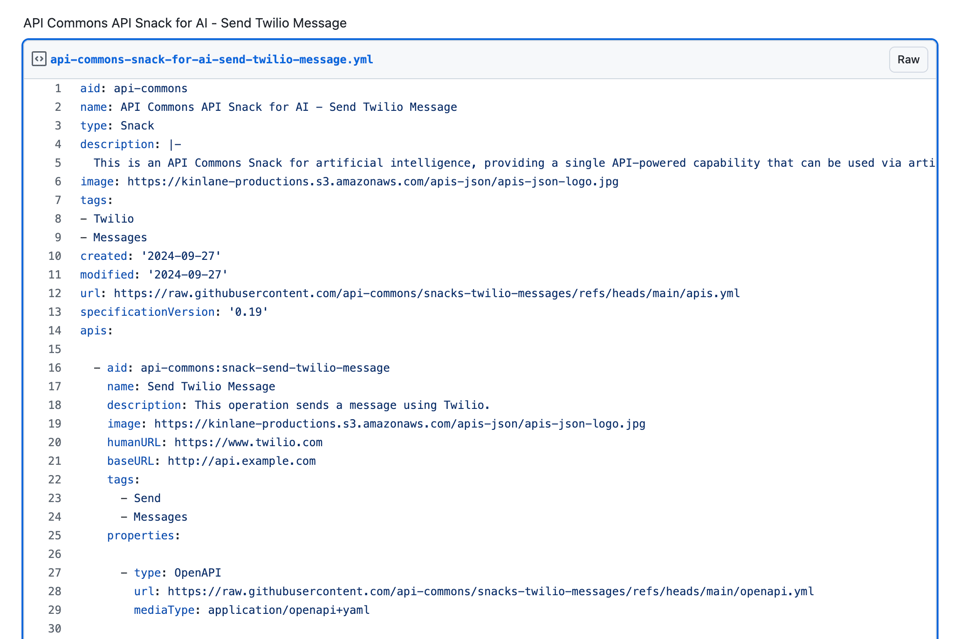Select line number 1

(57, 88)
